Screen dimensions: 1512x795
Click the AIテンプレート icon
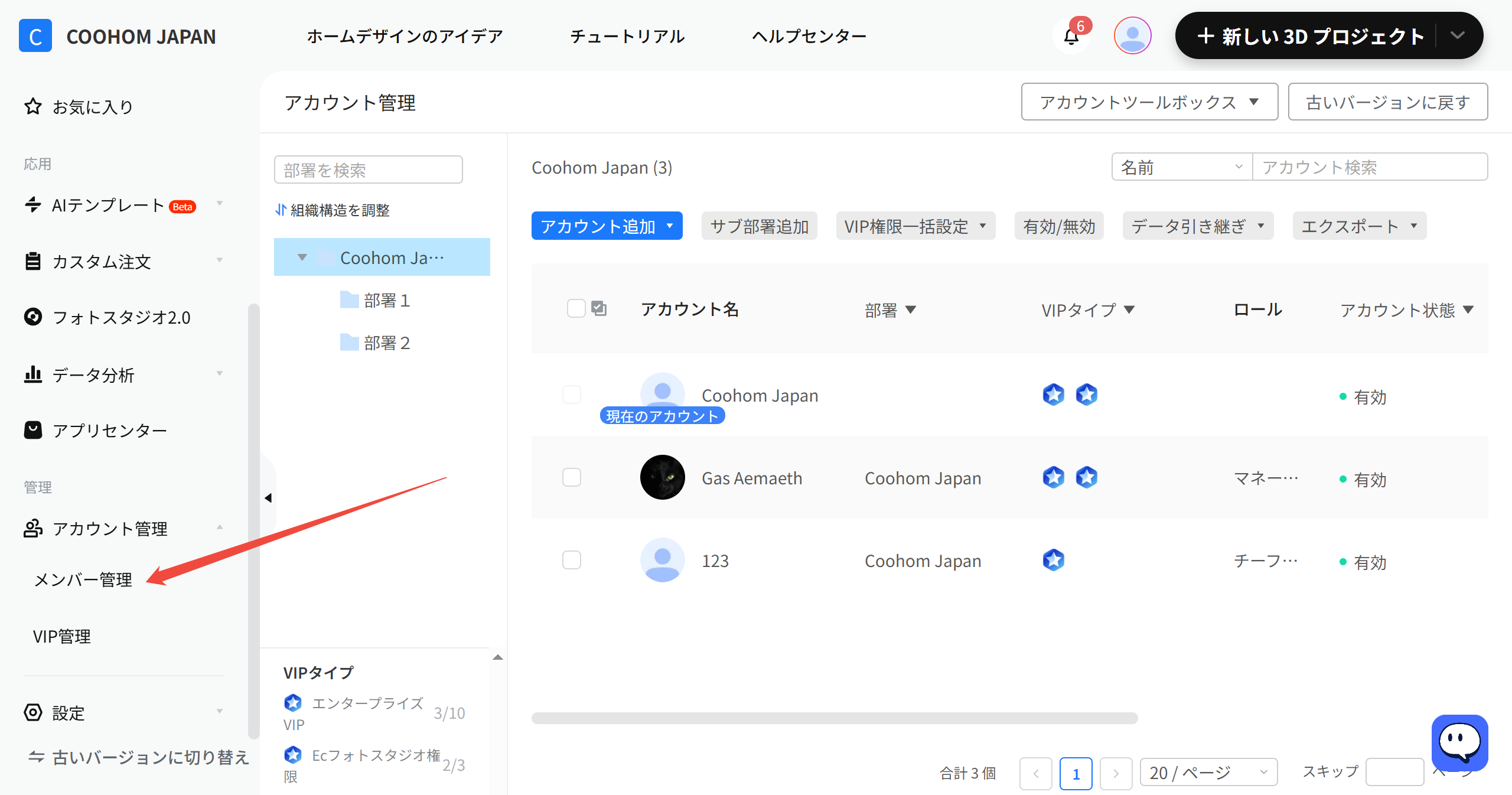pyautogui.click(x=33, y=205)
